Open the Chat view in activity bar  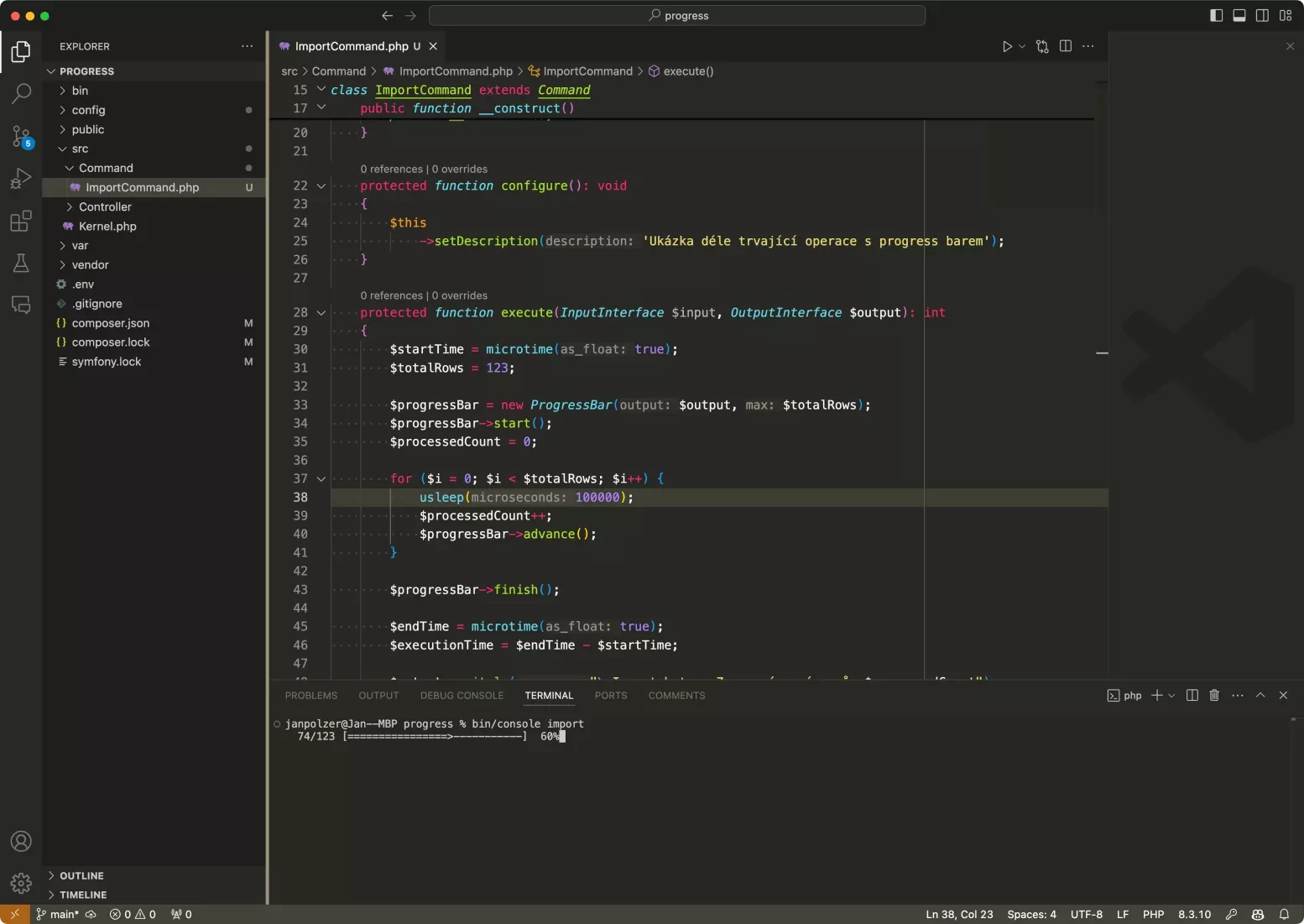pos(21,305)
